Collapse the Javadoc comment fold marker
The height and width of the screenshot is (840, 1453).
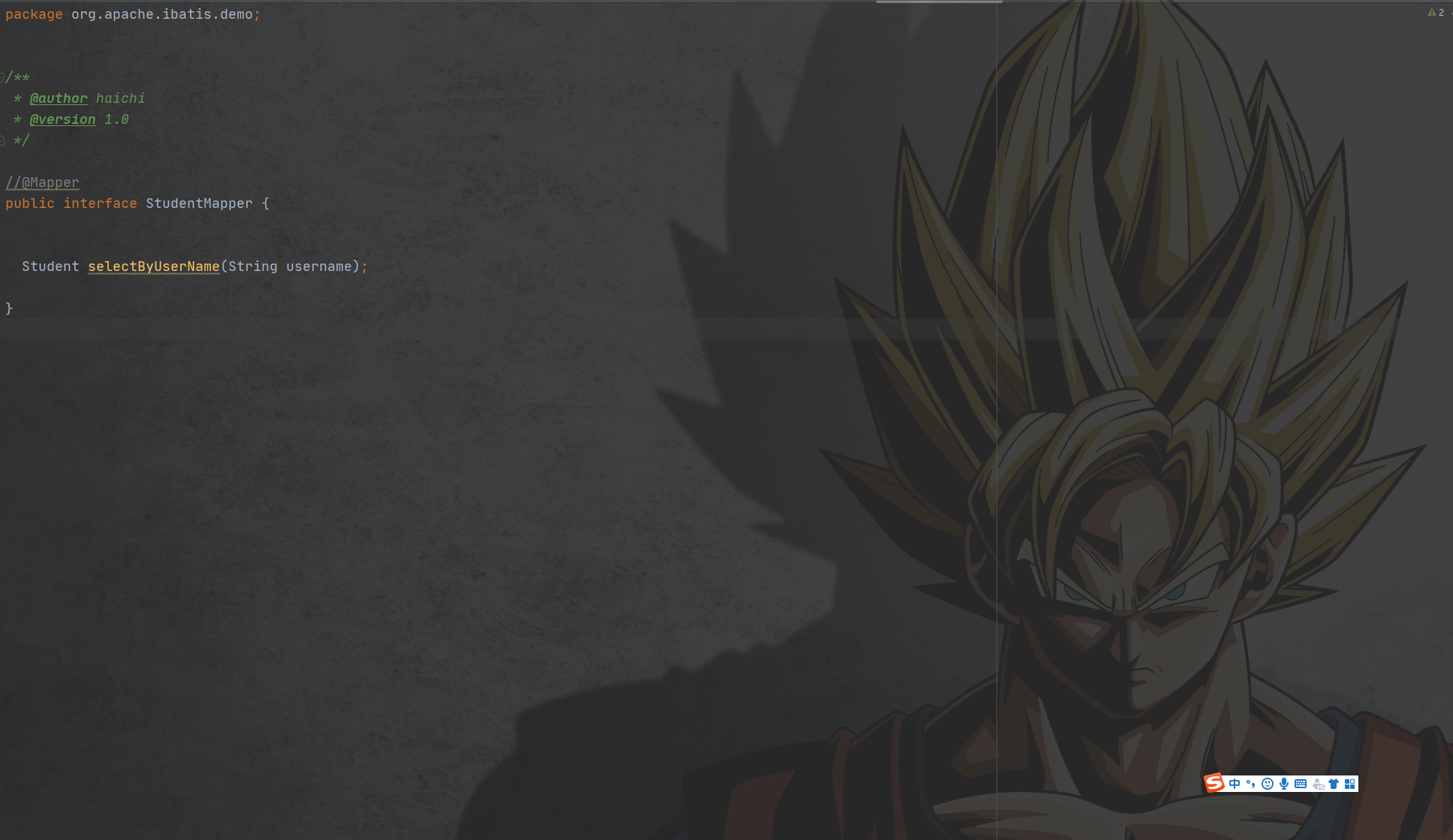(x=2, y=77)
